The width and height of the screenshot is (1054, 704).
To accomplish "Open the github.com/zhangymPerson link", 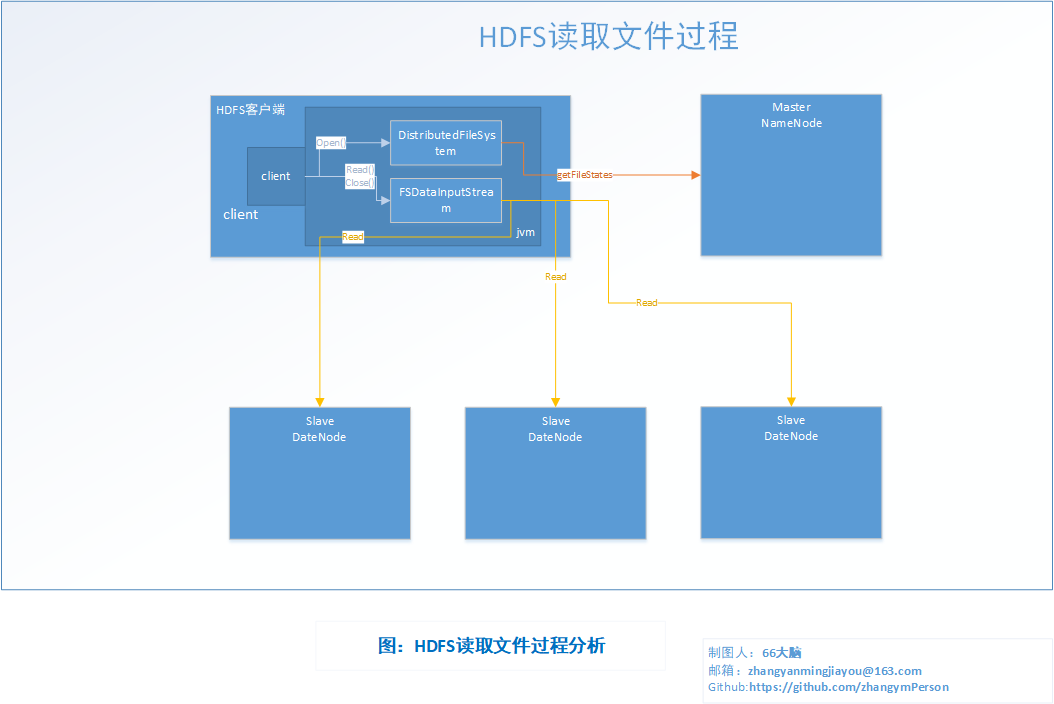I will coord(848,687).
